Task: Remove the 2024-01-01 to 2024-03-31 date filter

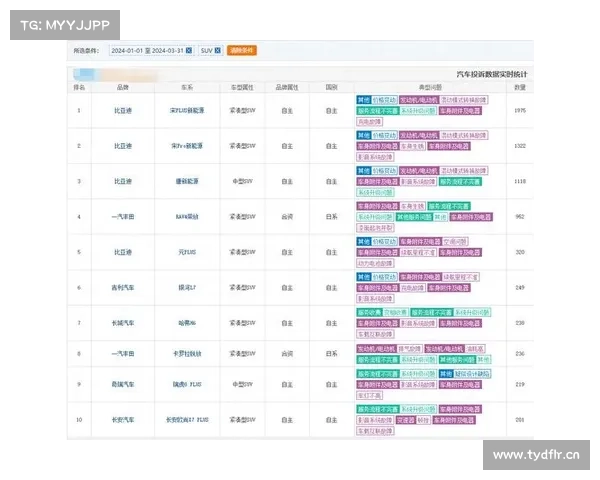Action: [x=189, y=51]
